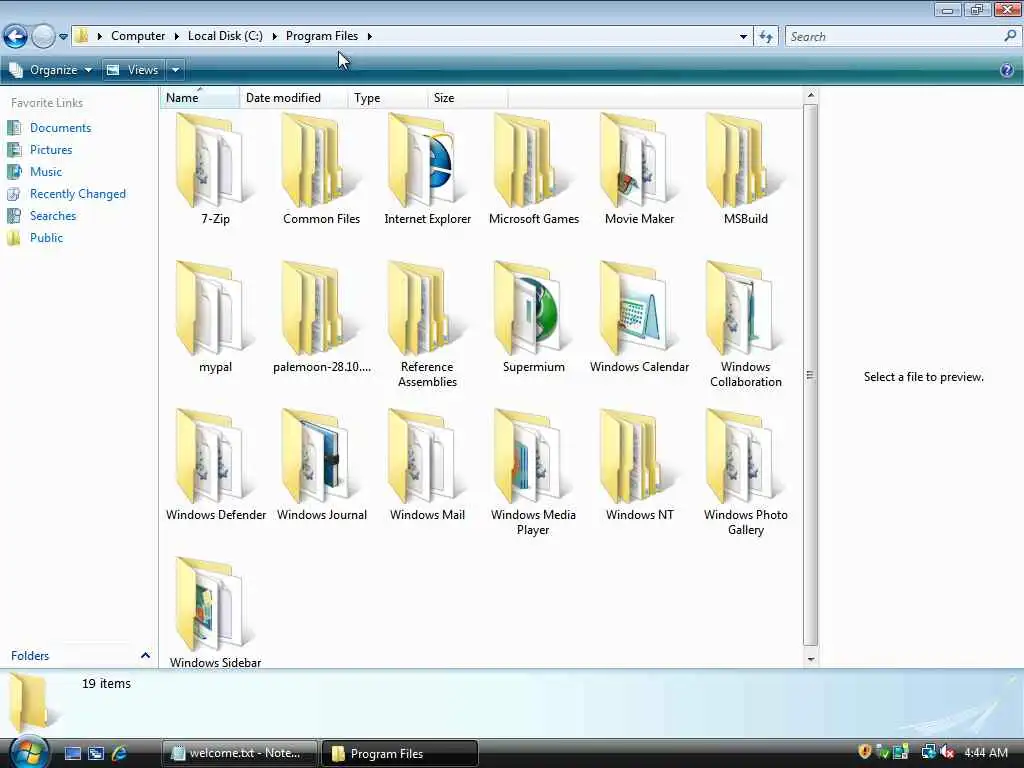Select the palemoon-28.10 folder
Screen dimensions: 1024x768
321,317
